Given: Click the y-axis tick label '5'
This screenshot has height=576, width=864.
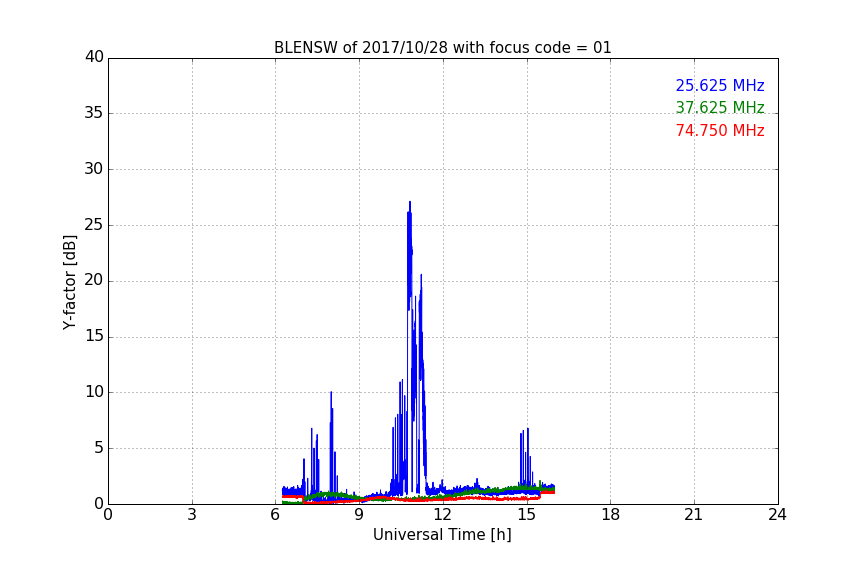Looking at the screenshot, I should 99,448.
